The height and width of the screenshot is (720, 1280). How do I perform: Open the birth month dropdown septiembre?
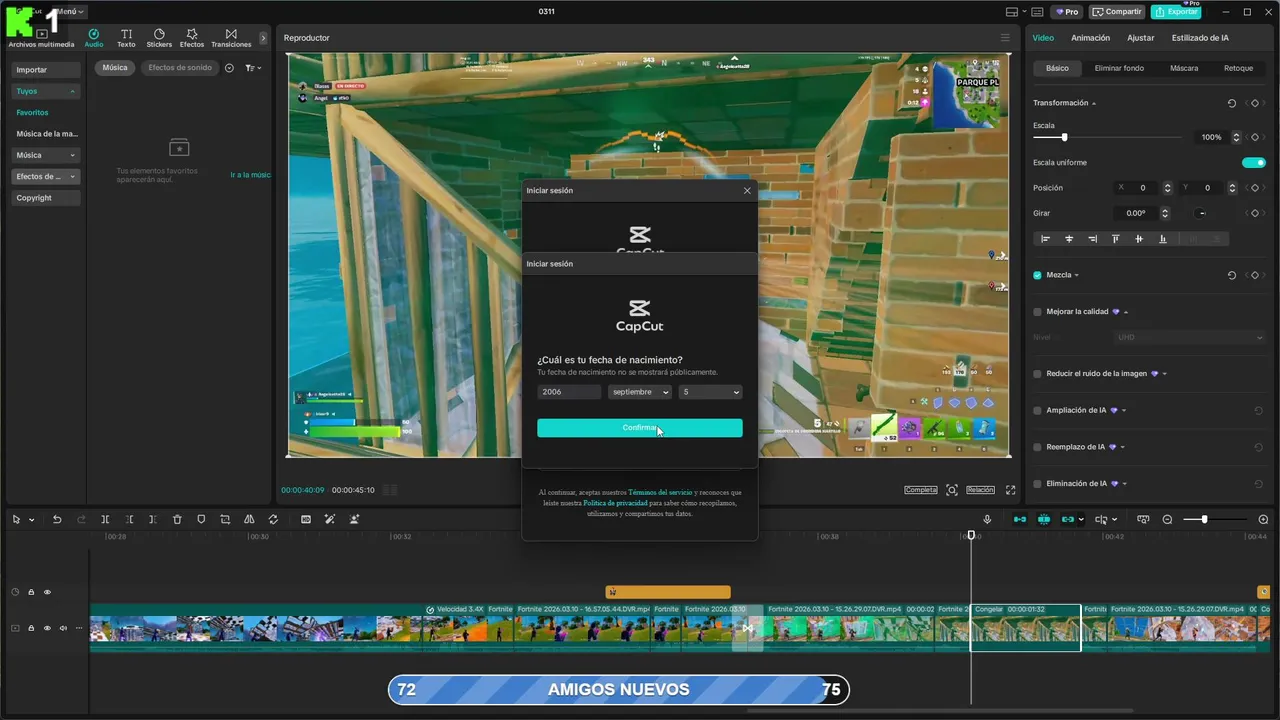[639, 392]
